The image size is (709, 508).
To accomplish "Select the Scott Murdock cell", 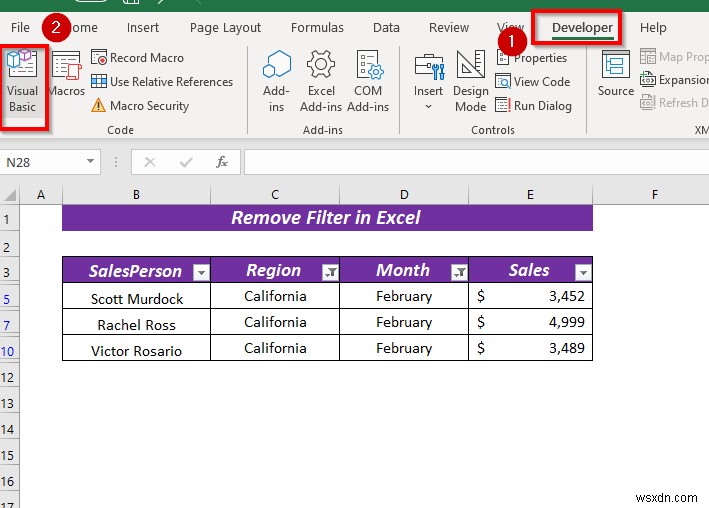I will (x=137, y=296).
